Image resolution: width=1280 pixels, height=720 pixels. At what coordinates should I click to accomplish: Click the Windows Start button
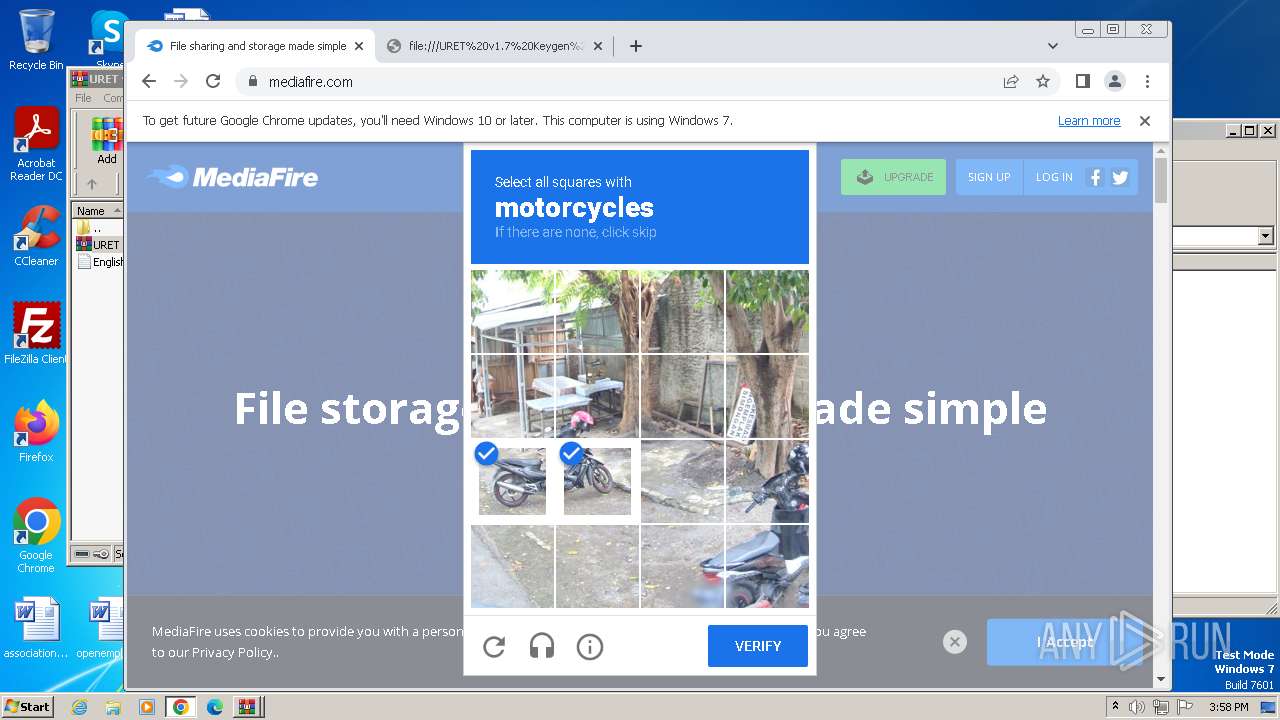pyautogui.click(x=27, y=706)
